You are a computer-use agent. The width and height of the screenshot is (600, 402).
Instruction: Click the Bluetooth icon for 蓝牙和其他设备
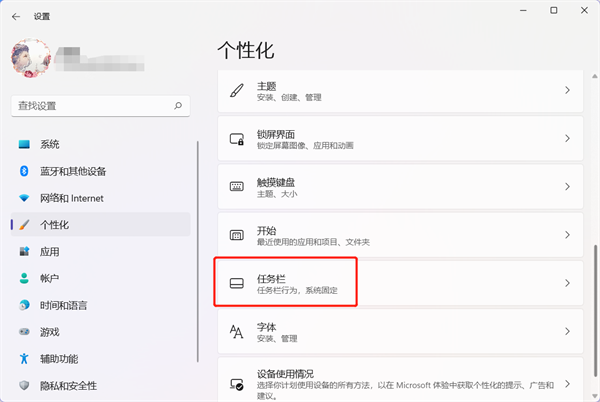click(x=24, y=171)
